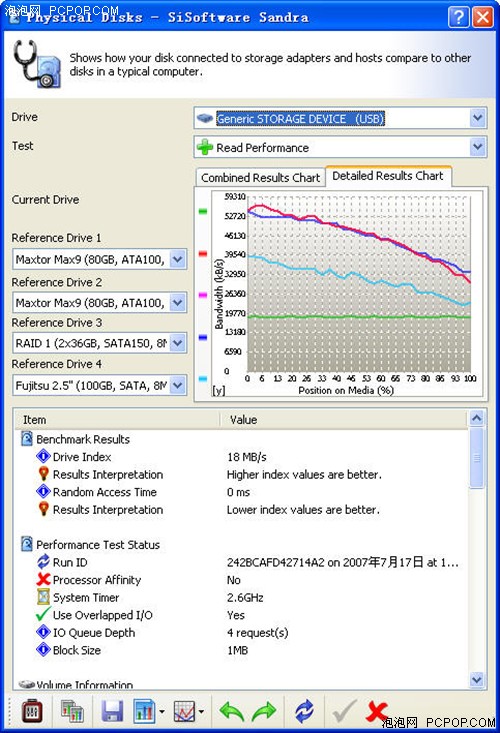This screenshot has width=500, height=733.
Task: Close the Sandra window
Action: (483, 17)
